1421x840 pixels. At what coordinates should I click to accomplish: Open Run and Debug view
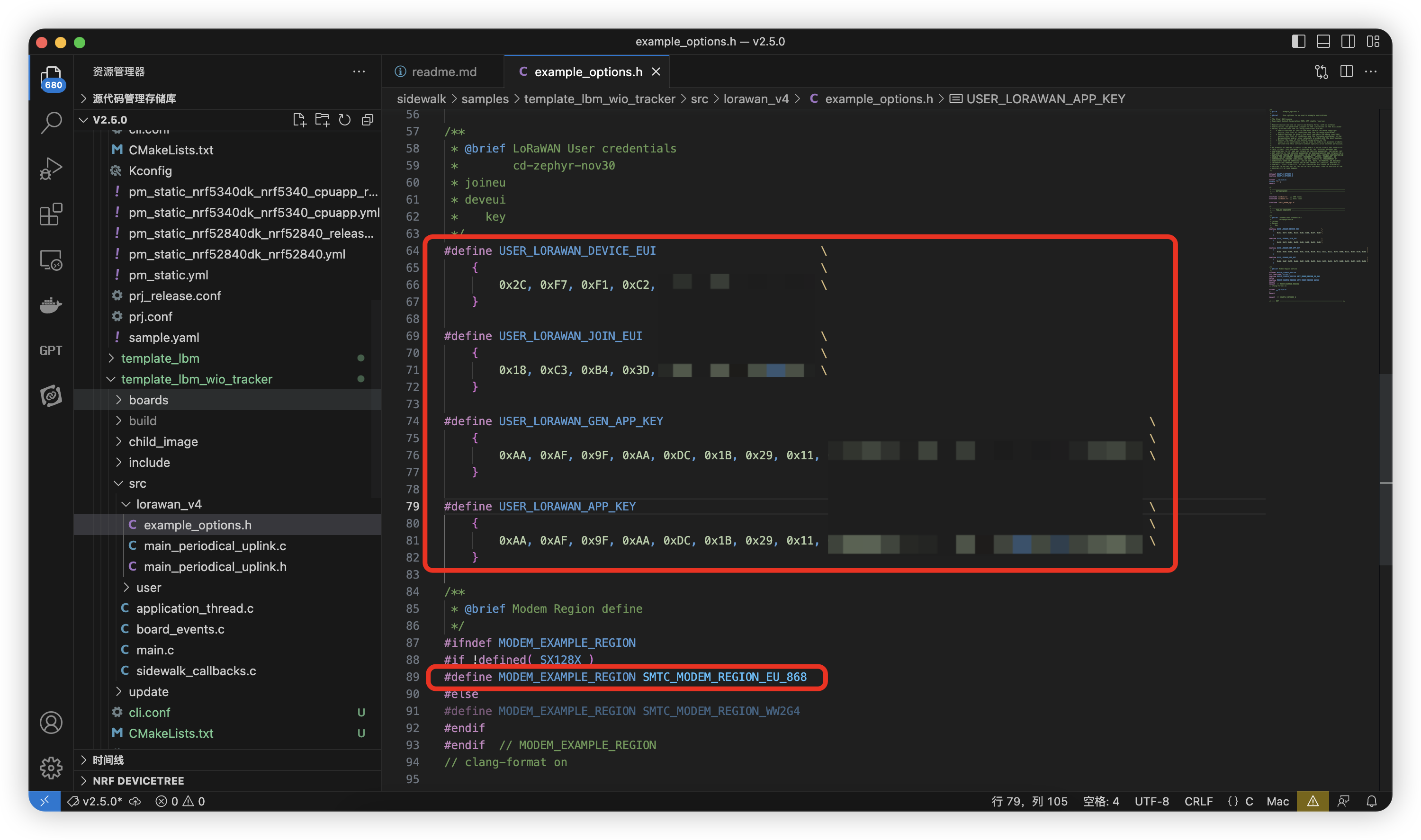(51, 168)
